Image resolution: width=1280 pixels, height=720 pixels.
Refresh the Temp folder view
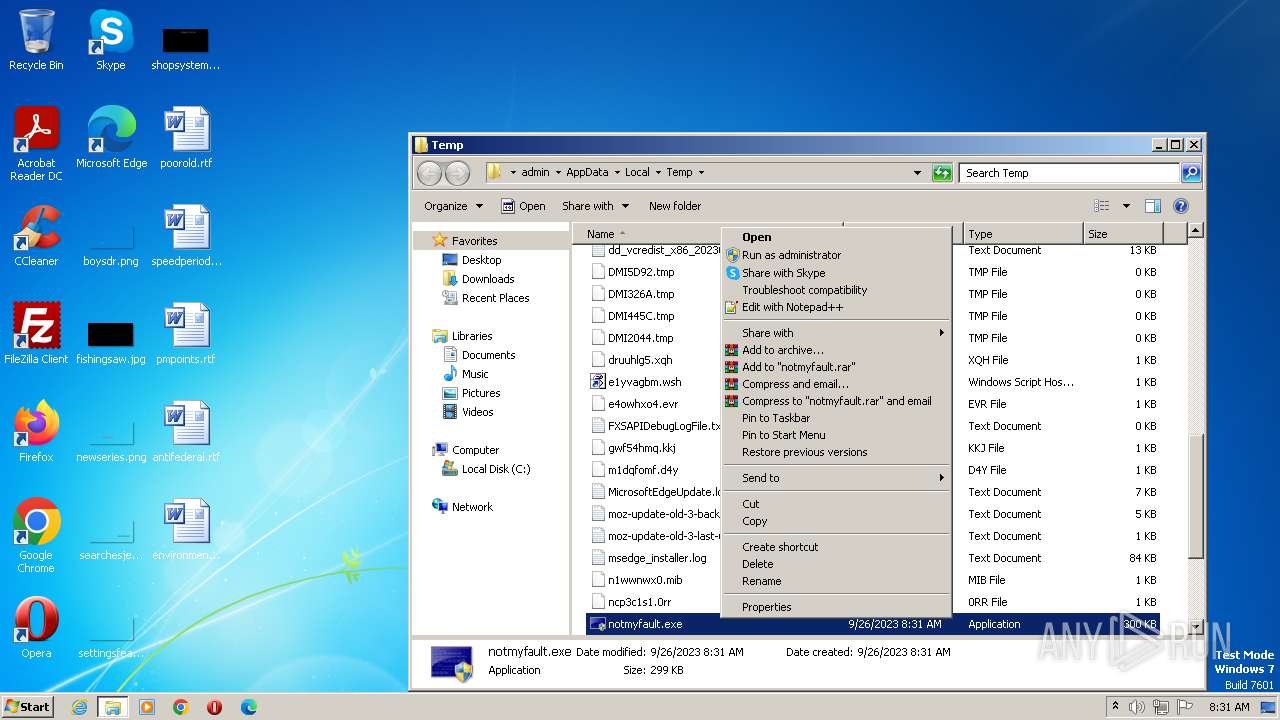941,173
